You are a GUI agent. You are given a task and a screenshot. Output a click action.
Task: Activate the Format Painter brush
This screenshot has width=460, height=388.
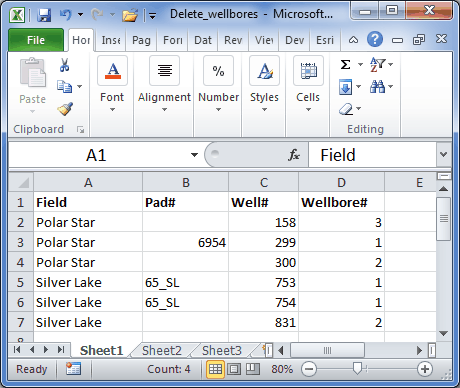65,109
